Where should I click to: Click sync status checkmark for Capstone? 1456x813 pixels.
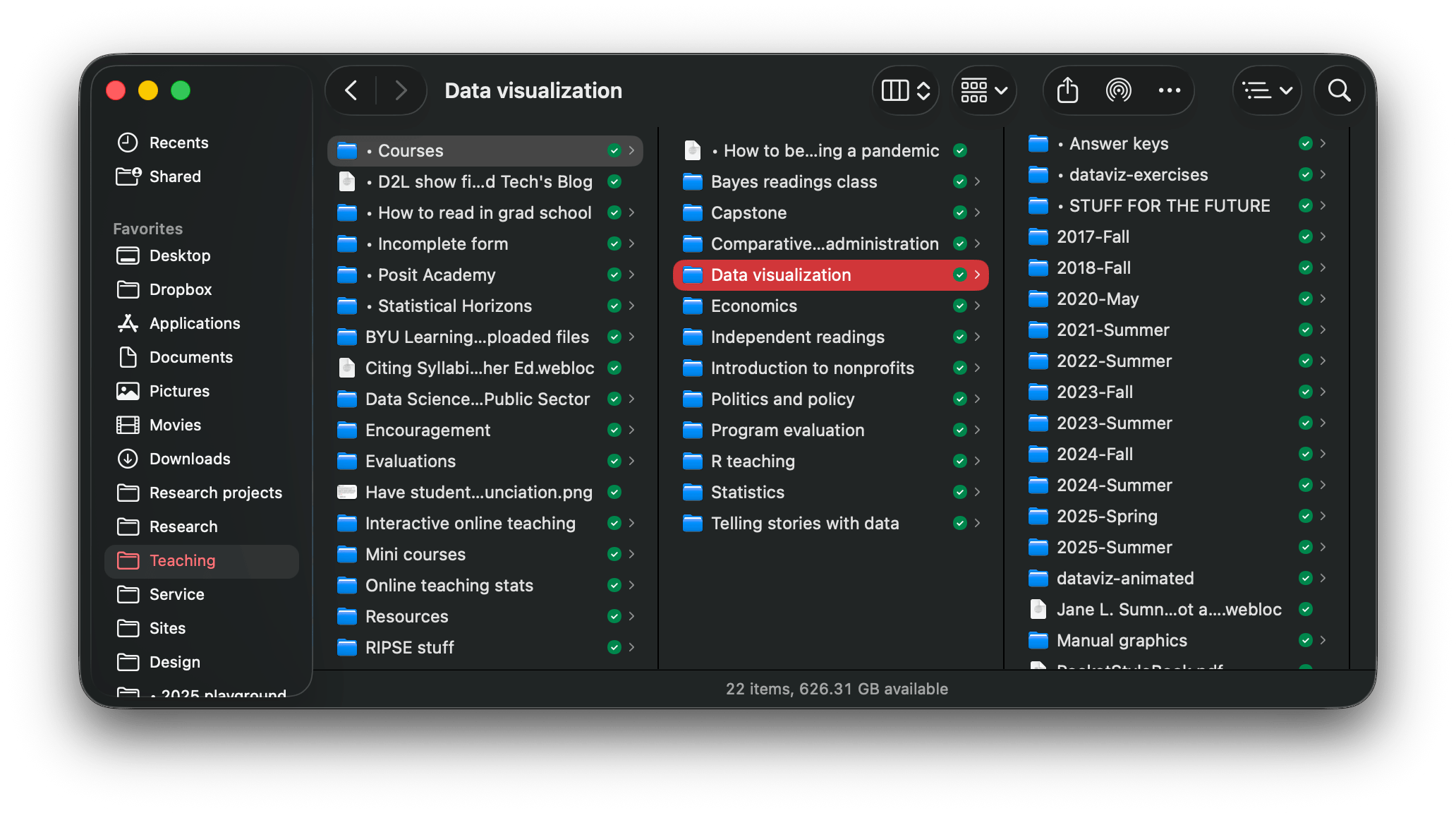tap(959, 212)
